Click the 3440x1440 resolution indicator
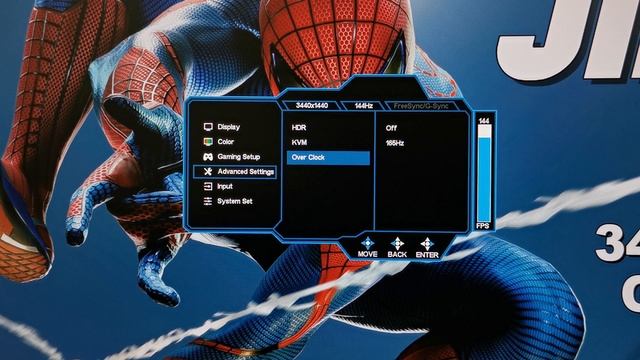This screenshot has width=640, height=360. click(x=312, y=106)
